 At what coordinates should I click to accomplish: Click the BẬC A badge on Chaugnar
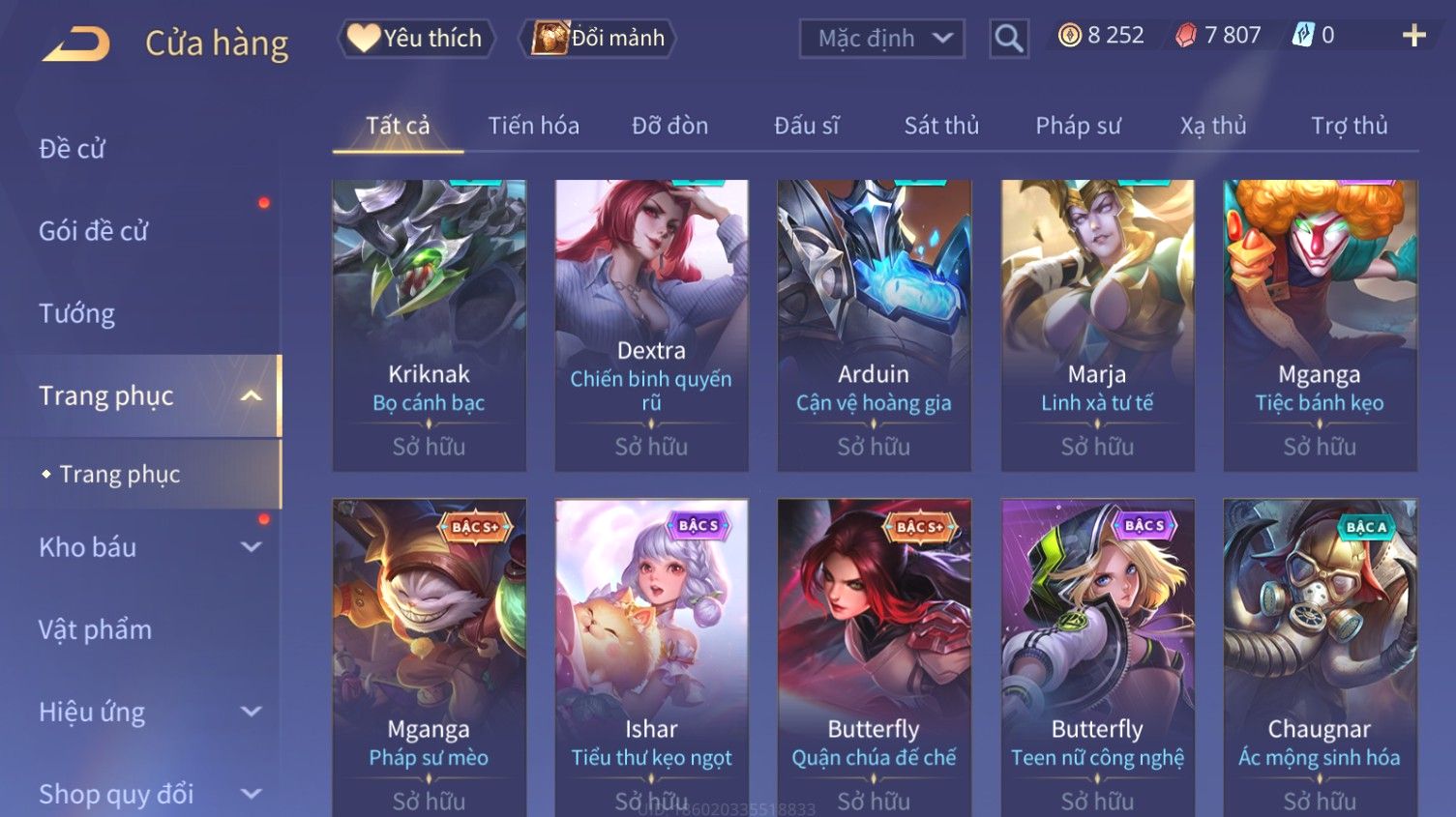click(1366, 527)
